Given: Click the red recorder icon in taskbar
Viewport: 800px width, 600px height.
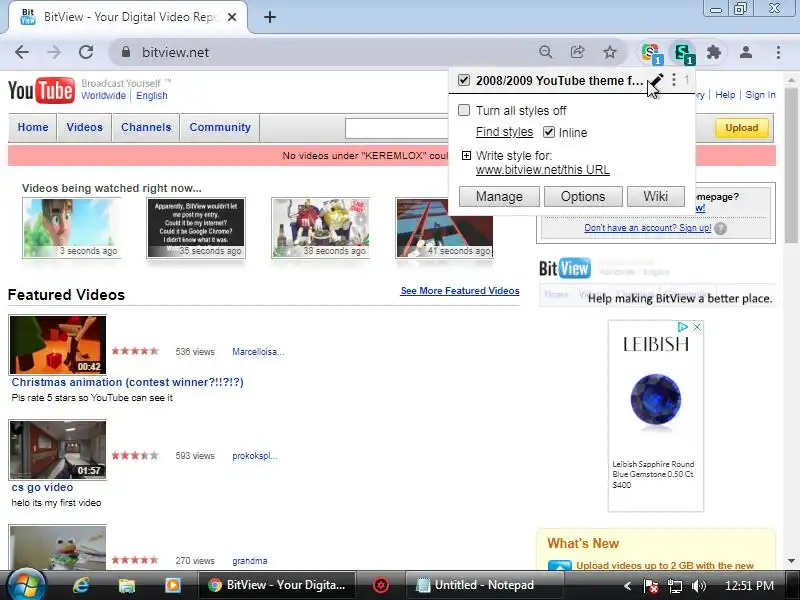Looking at the screenshot, I should [381, 585].
